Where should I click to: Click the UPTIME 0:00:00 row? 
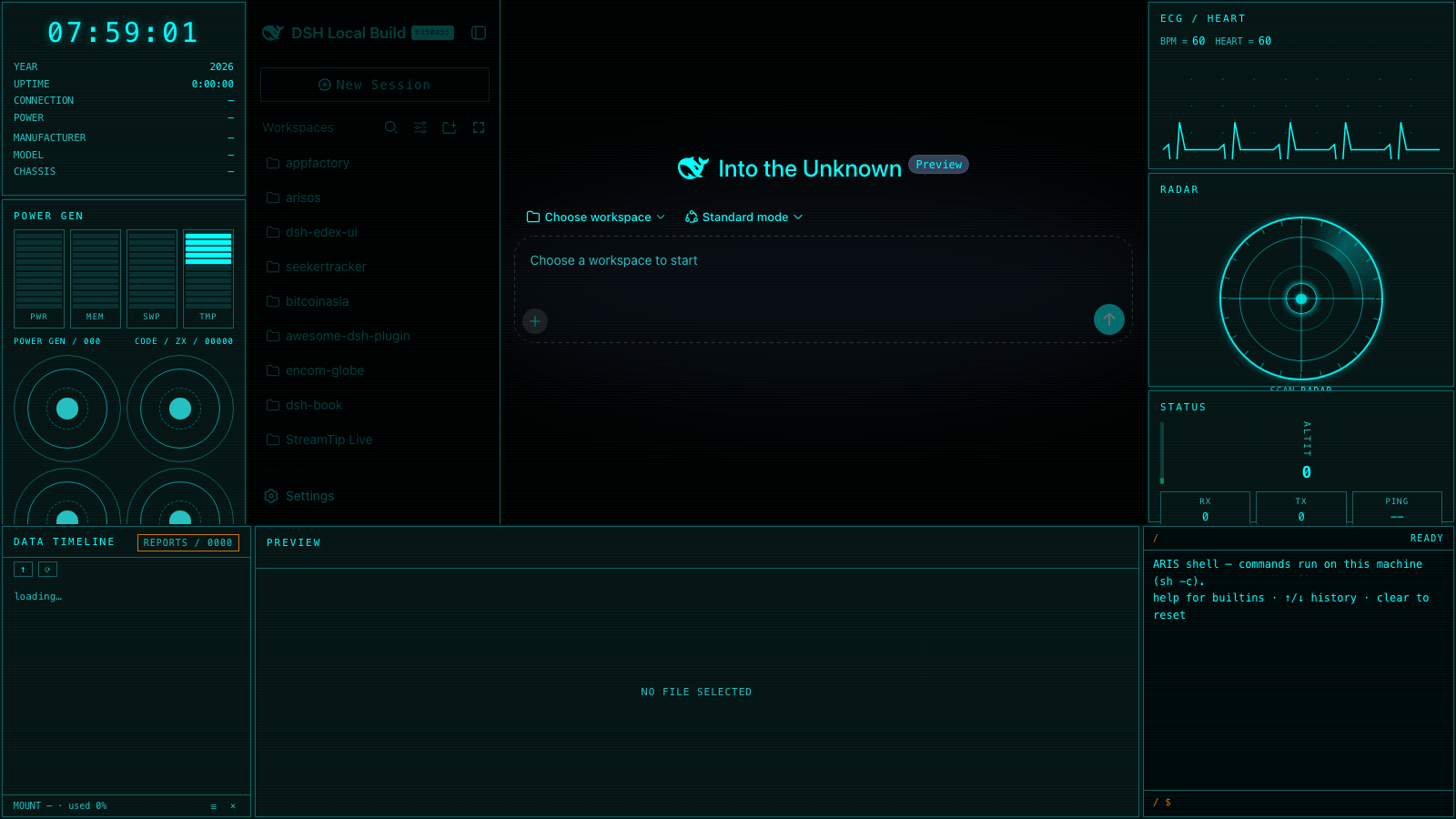pos(124,84)
